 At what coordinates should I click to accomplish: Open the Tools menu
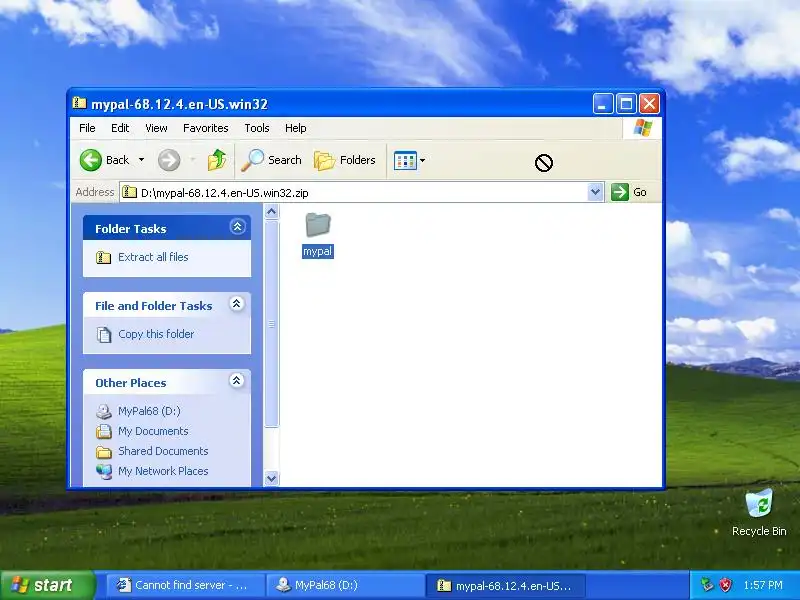257,128
